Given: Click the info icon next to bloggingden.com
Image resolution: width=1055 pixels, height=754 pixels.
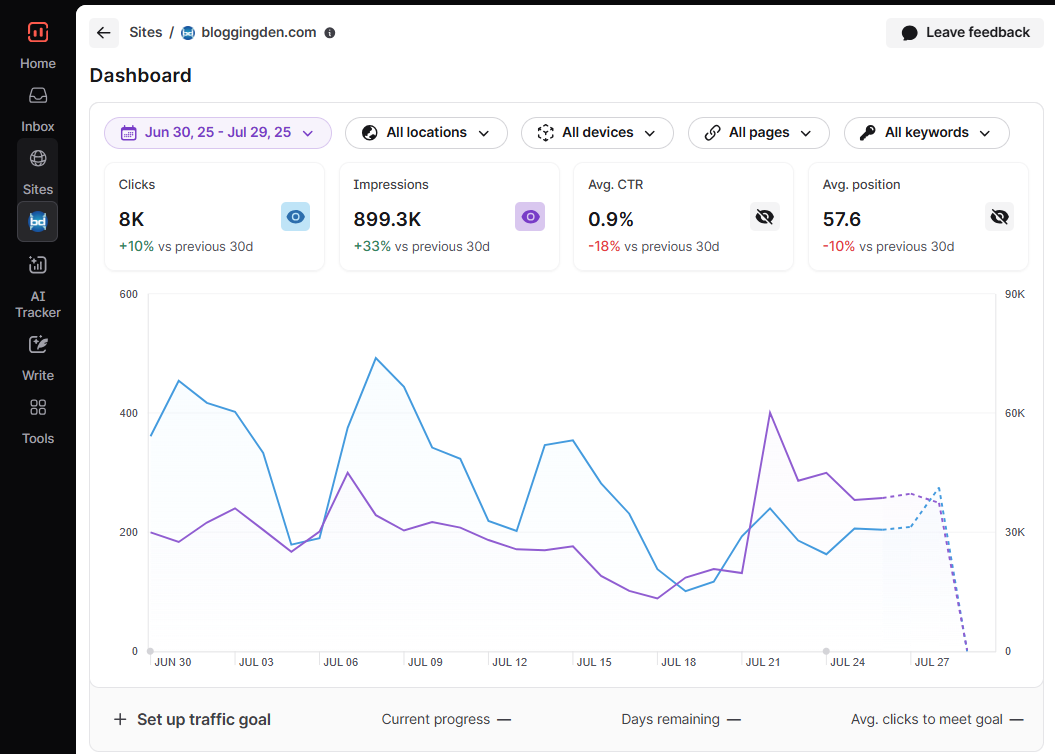Looking at the screenshot, I should click(330, 32).
